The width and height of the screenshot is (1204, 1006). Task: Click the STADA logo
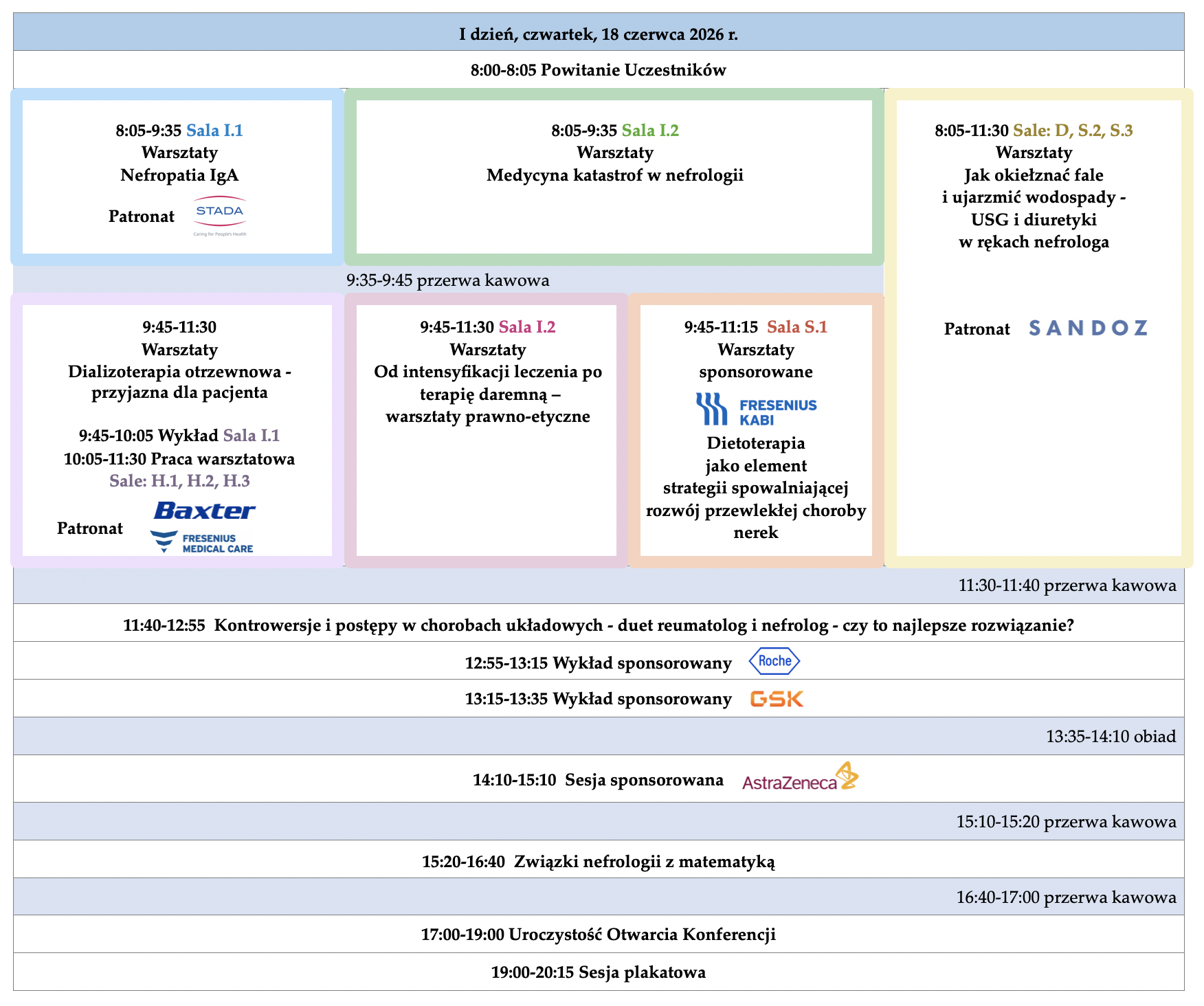pos(220,216)
